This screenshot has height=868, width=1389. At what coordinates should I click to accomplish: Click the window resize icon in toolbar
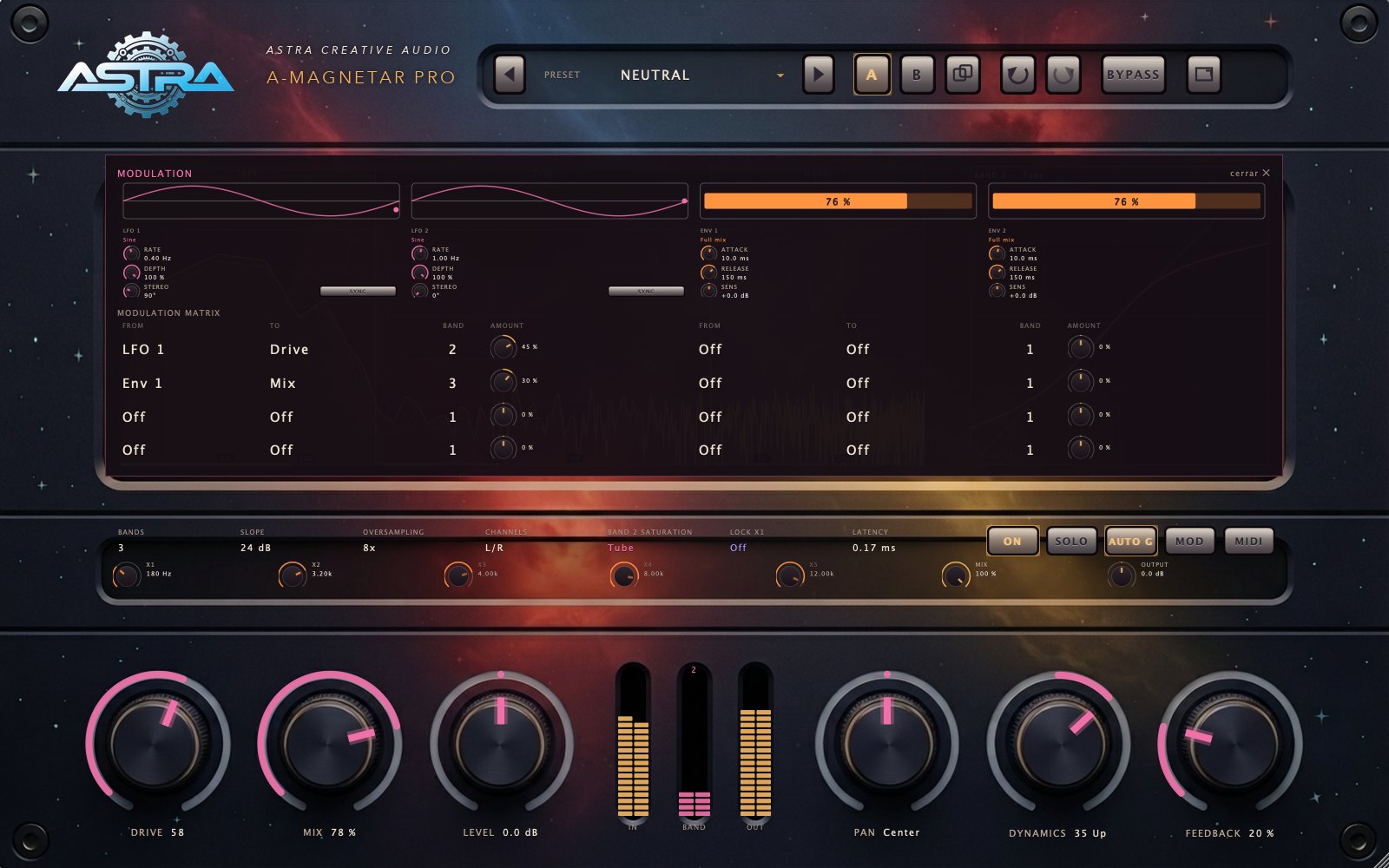1203,75
